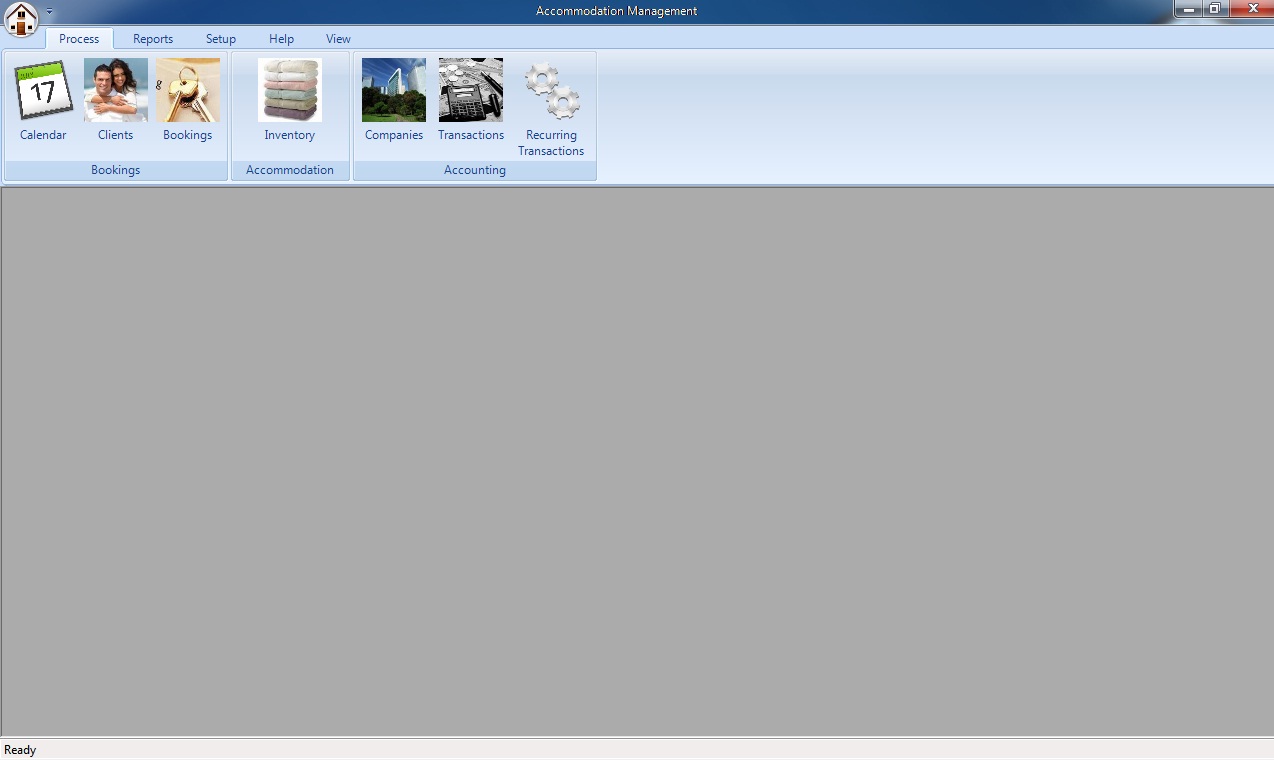
Task: Switch to the View tab
Action: point(338,39)
